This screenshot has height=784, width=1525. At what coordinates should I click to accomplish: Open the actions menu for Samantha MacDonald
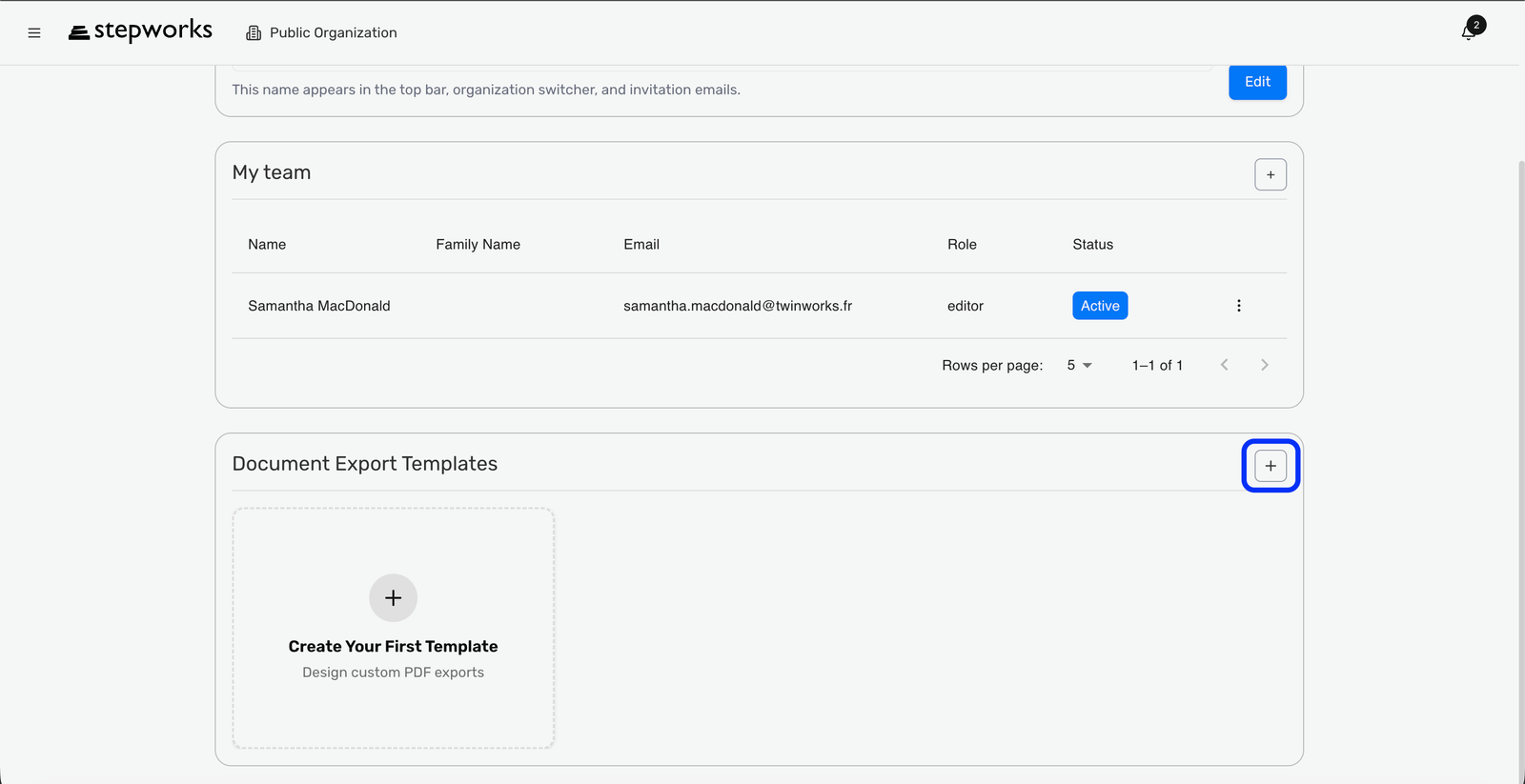(1238, 306)
